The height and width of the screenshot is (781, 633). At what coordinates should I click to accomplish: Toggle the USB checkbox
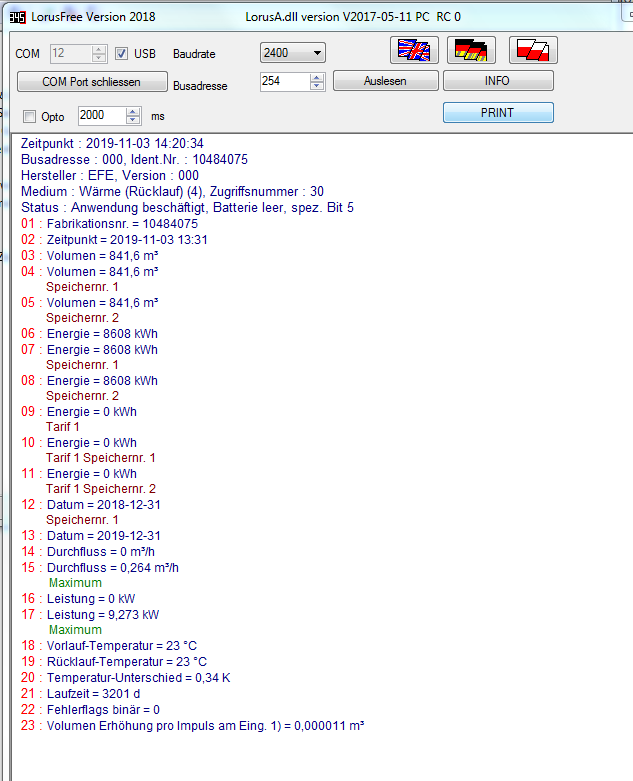(122, 53)
